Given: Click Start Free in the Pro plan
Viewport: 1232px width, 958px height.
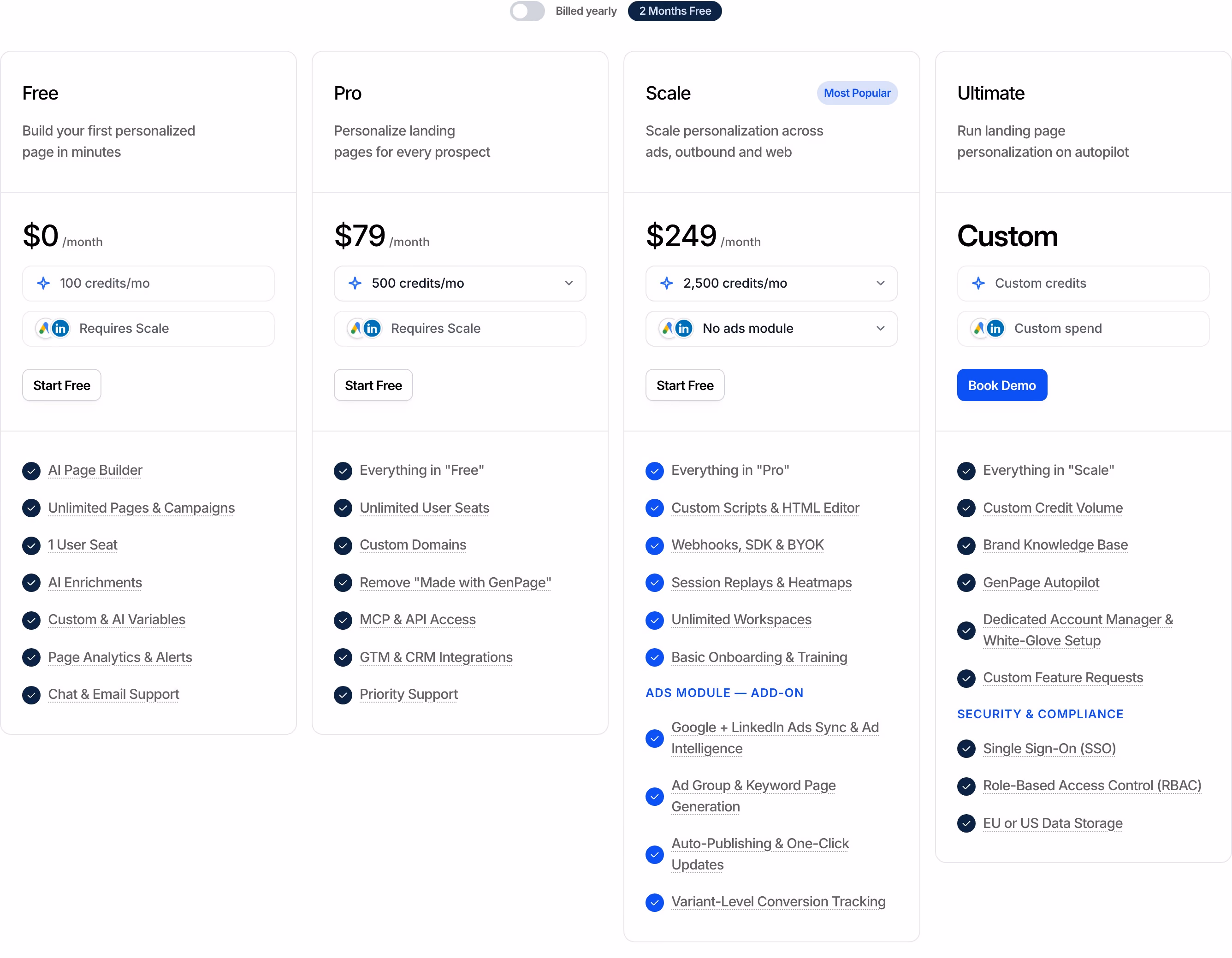Looking at the screenshot, I should coord(373,385).
